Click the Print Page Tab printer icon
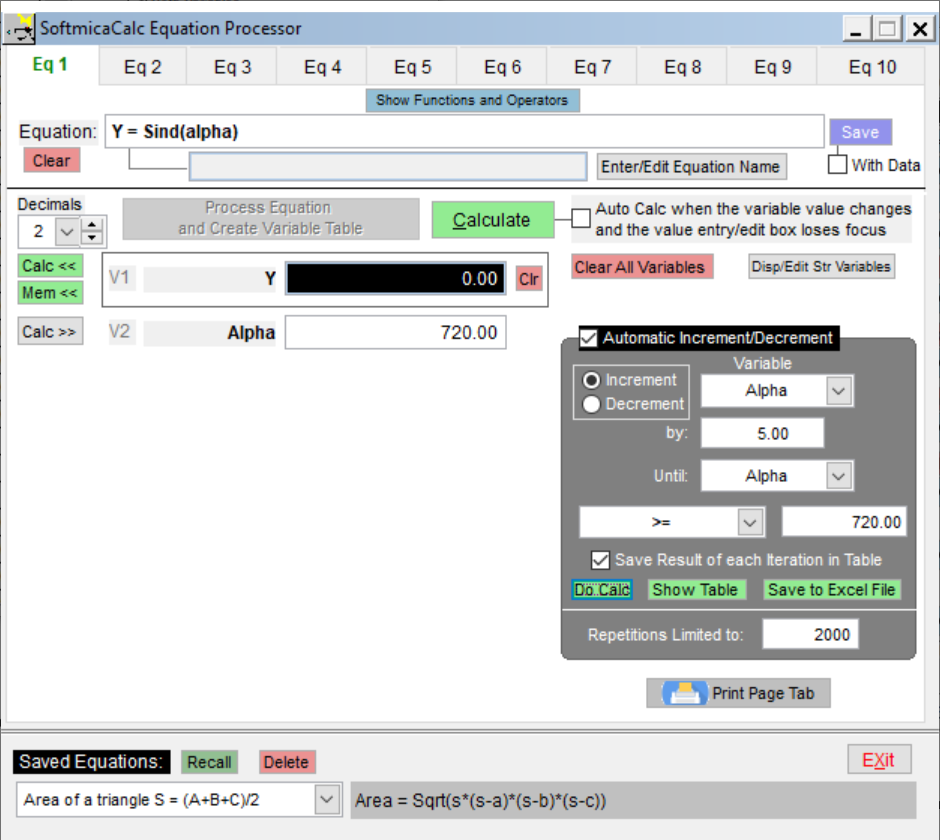The width and height of the screenshot is (940, 840). pos(684,693)
